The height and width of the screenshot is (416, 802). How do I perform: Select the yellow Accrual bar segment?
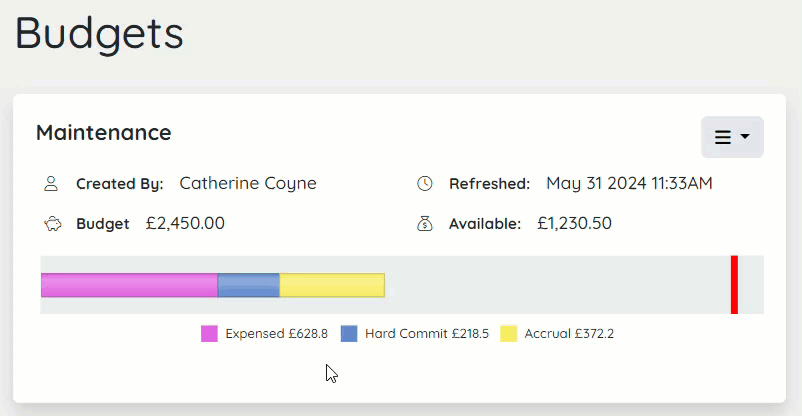coord(332,285)
